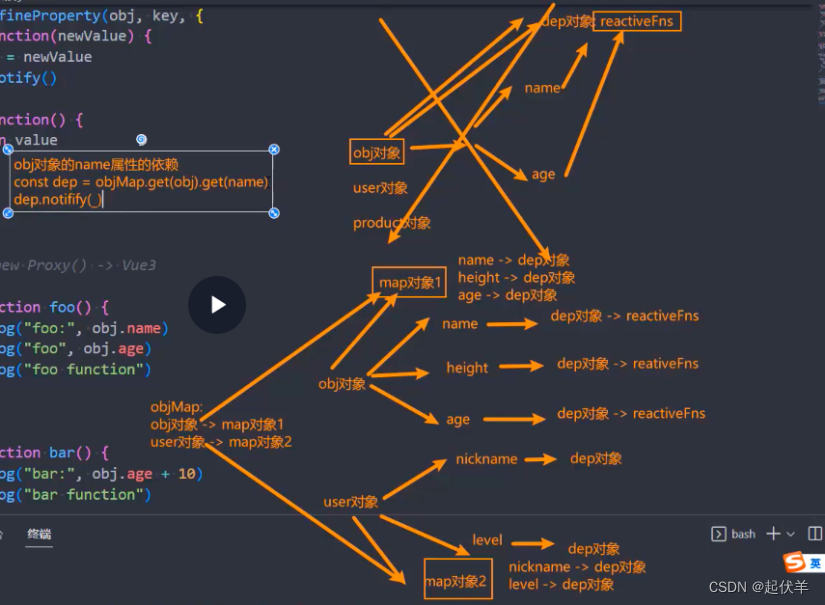Click the code line '= newValue'
Screen dimensions: 825x605
tap(49, 57)
